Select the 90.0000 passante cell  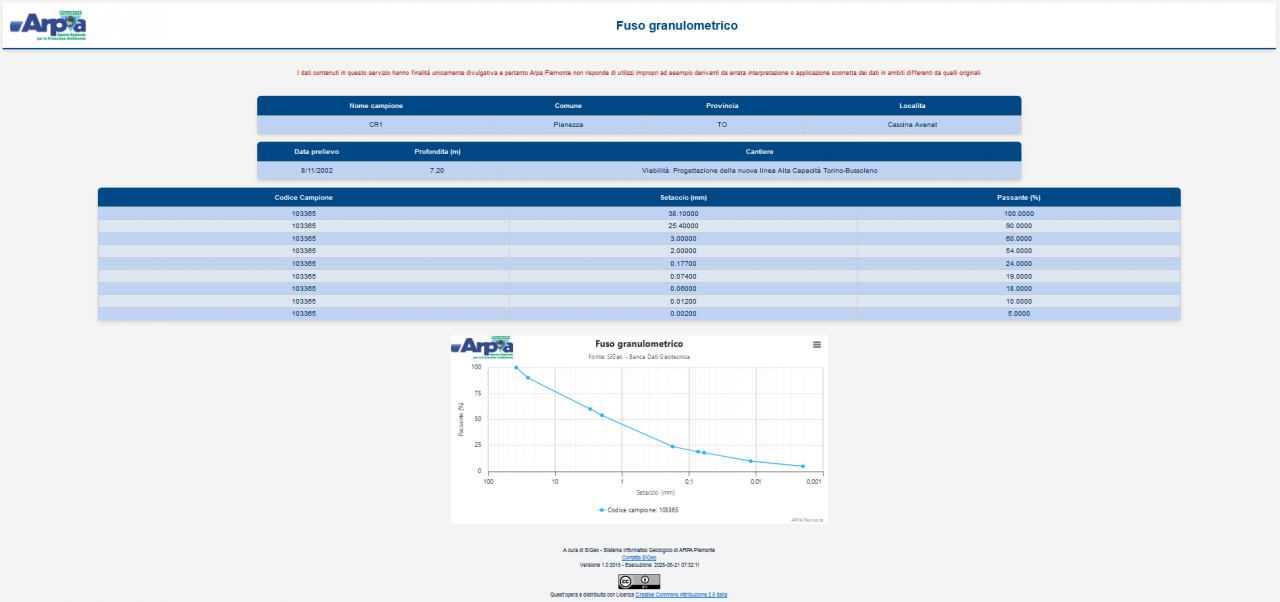tap(1019, 226)
